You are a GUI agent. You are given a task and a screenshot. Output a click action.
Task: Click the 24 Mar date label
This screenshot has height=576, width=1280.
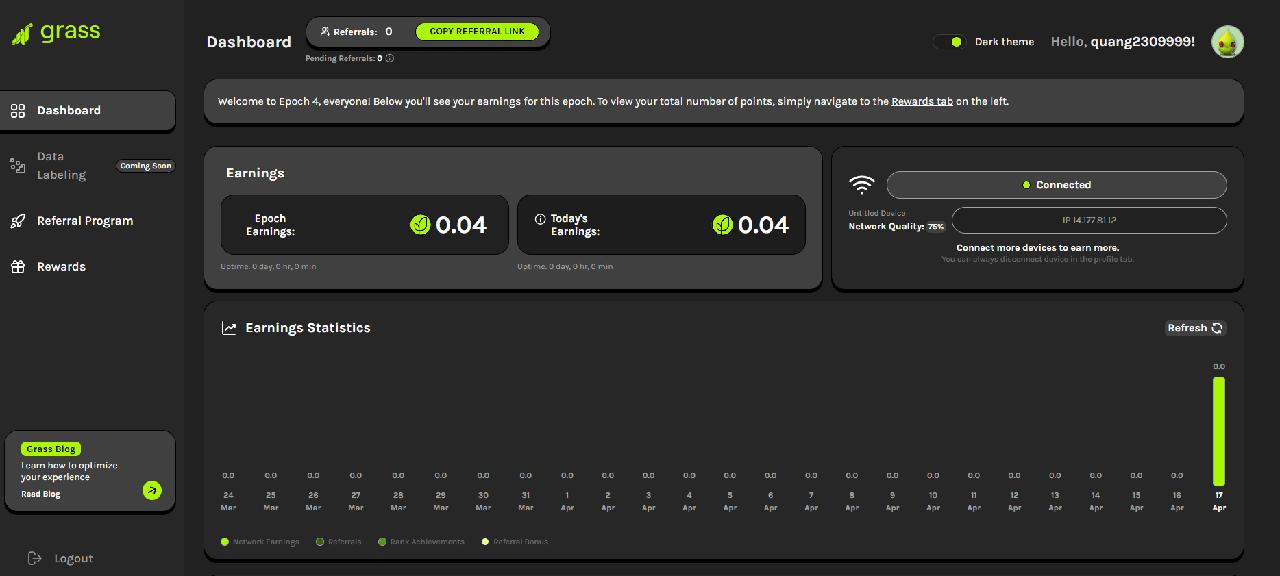[228, 501]
